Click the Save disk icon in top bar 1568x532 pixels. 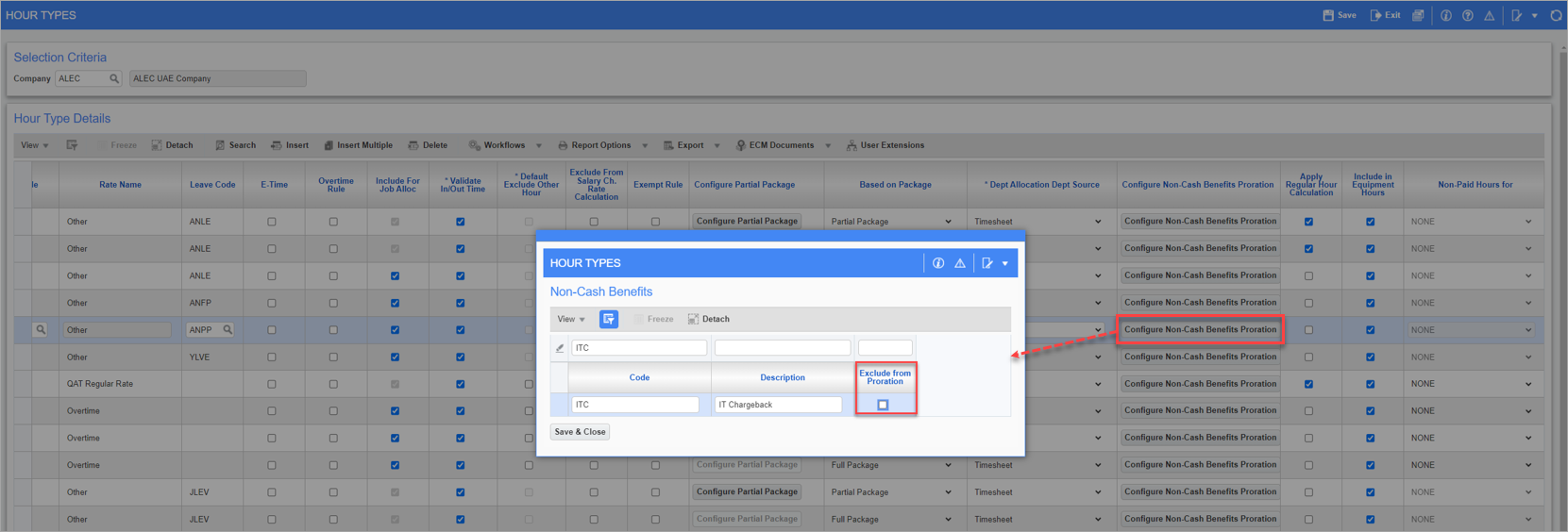tap(1327, 15)
